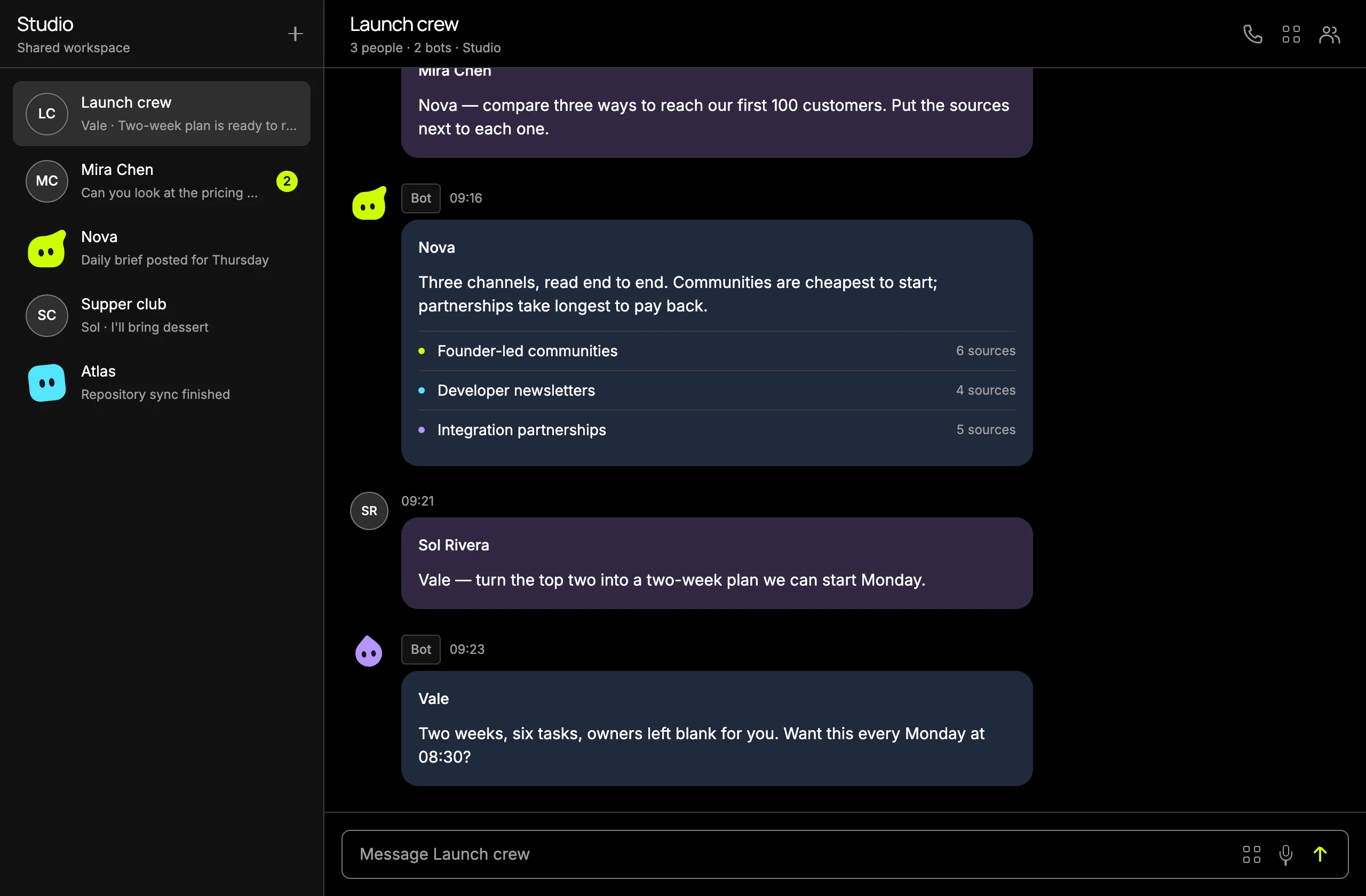1366x896 pixels.
Task: Start a voice call in Launch crew
Action: click(1252, 34)
